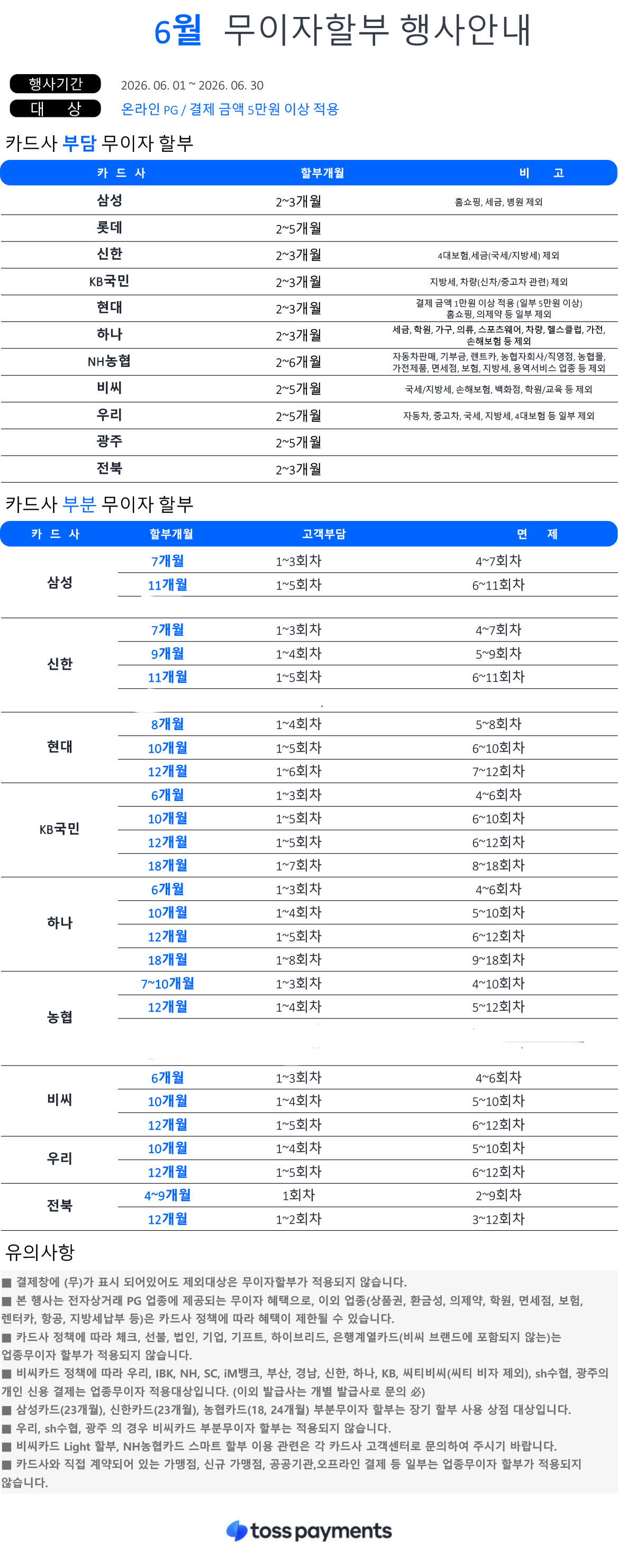Image resolution: width=618 pixels, height=1568 pixels.
Task: Click remark '4대보험,세금(국세/지방세) 제외'
Action: click(499, 256)
